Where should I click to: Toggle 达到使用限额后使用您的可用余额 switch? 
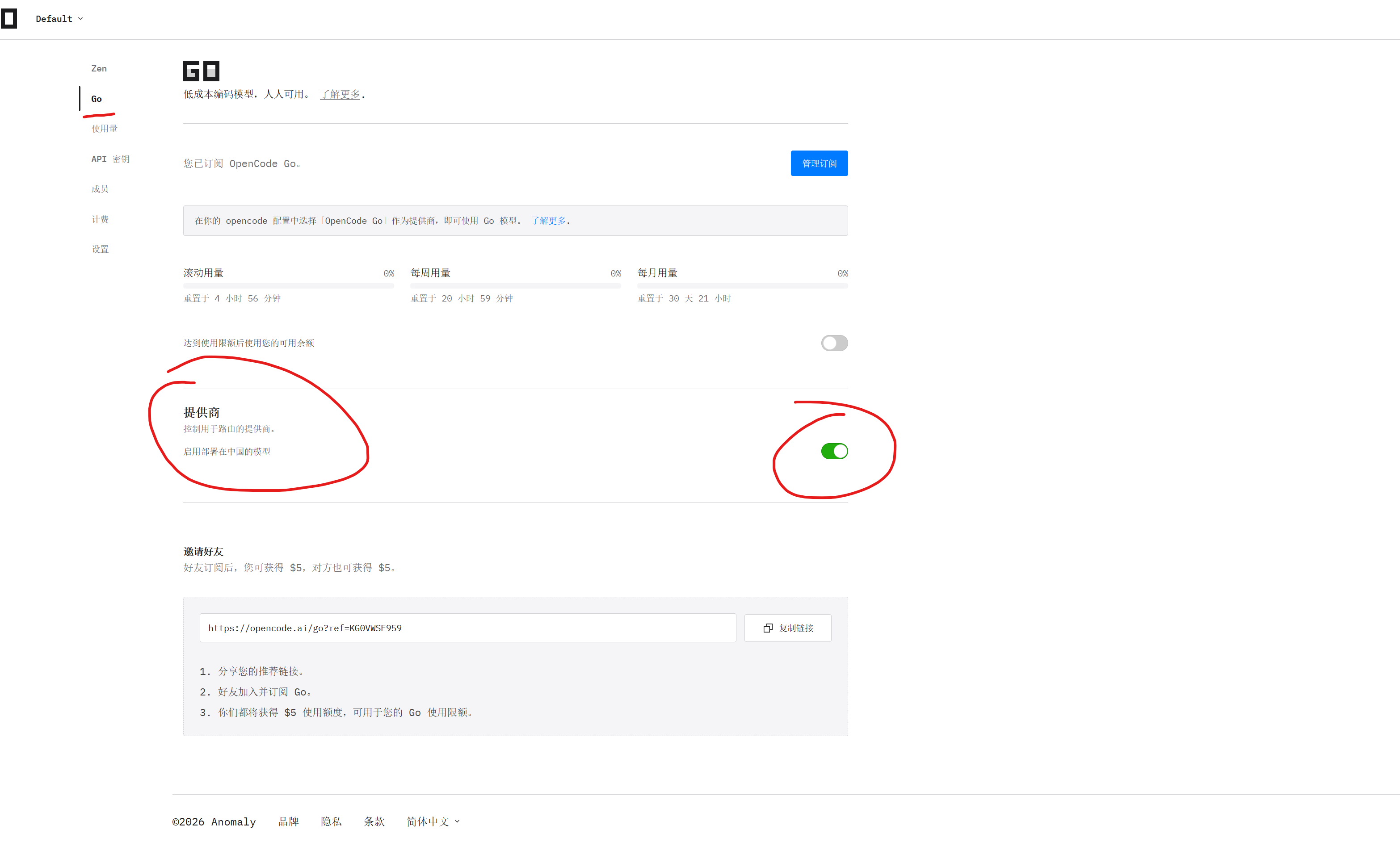click(x=834, y=343)
